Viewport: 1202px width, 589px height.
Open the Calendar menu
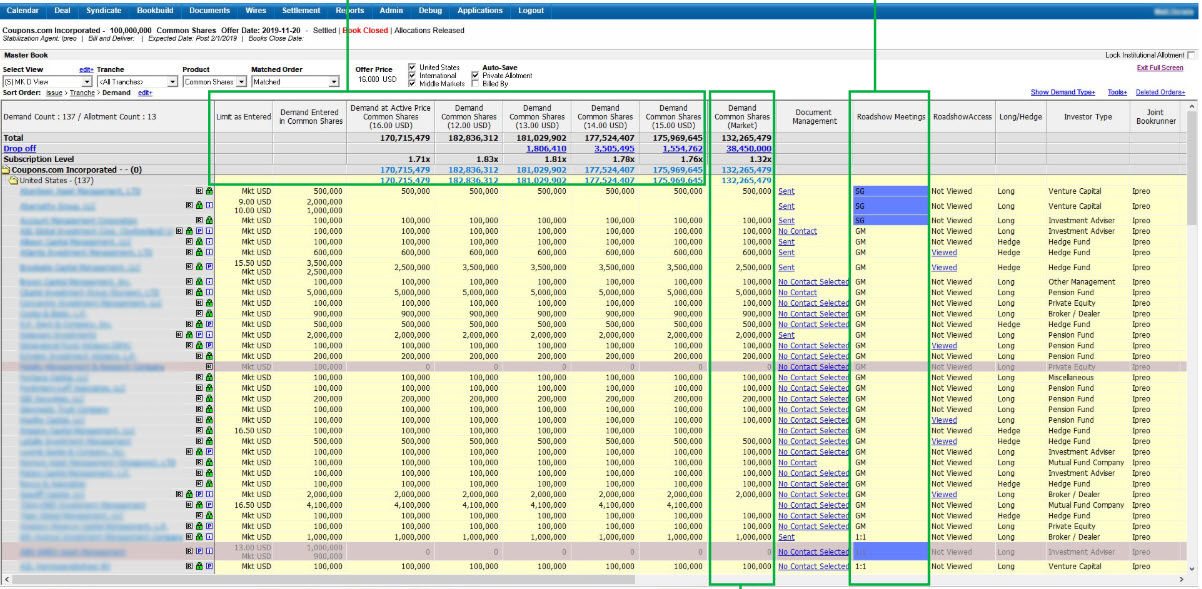point(23,10)
